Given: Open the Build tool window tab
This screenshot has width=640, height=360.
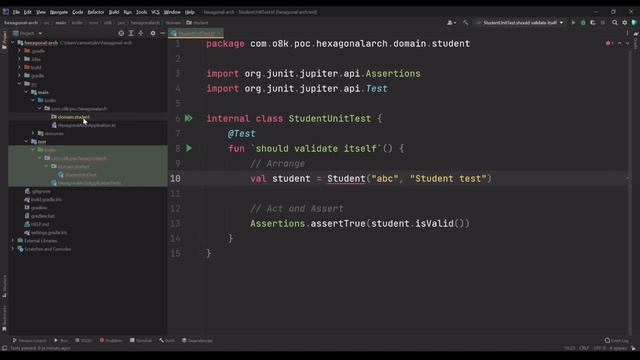Looking at the screenshot, I should [167, 340].
